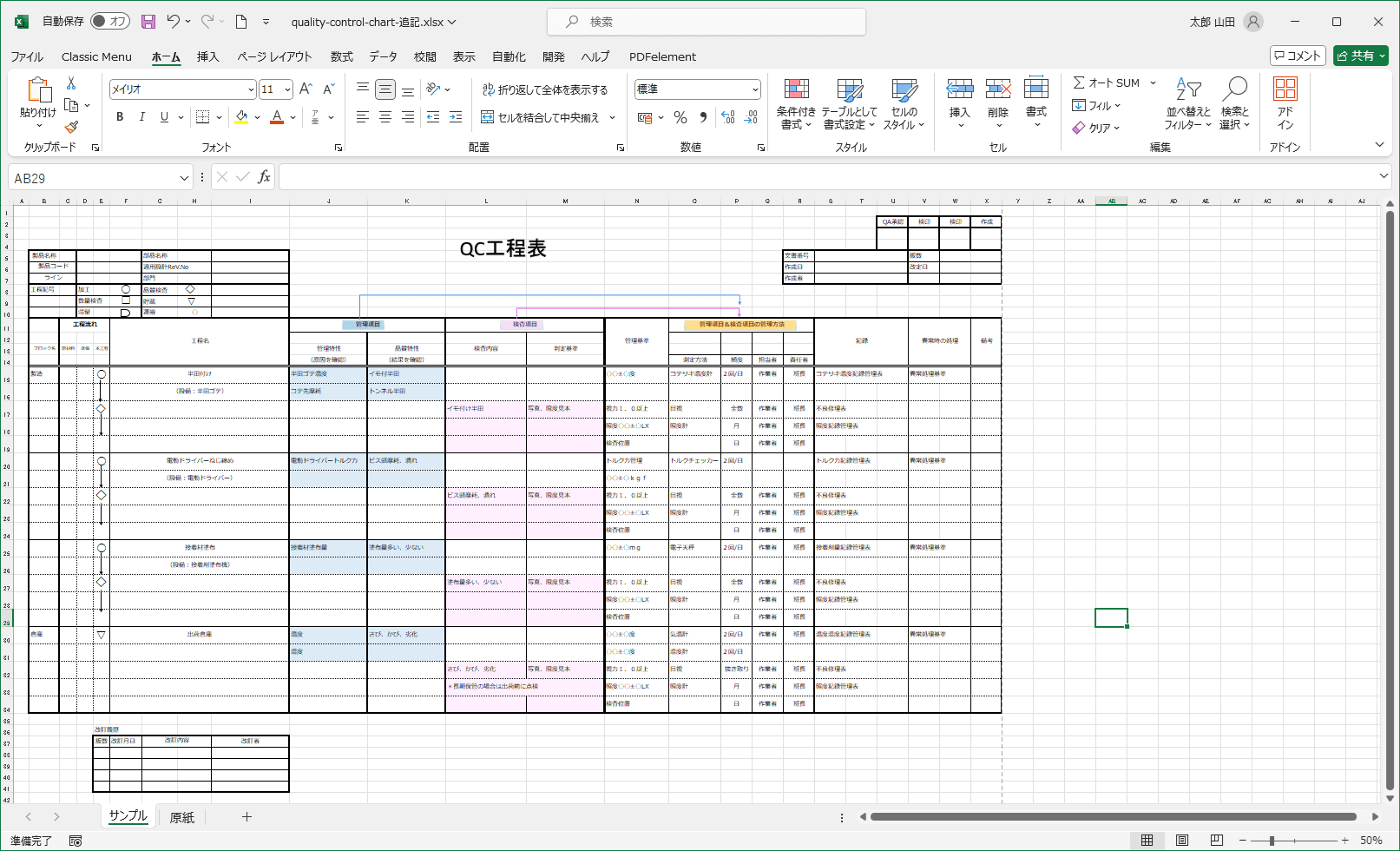Image resolution: width=1400 pixels, height=851 pixels.
Task: Open the ページ レイアウト ribbon tab
Action: tap(274, 56)
